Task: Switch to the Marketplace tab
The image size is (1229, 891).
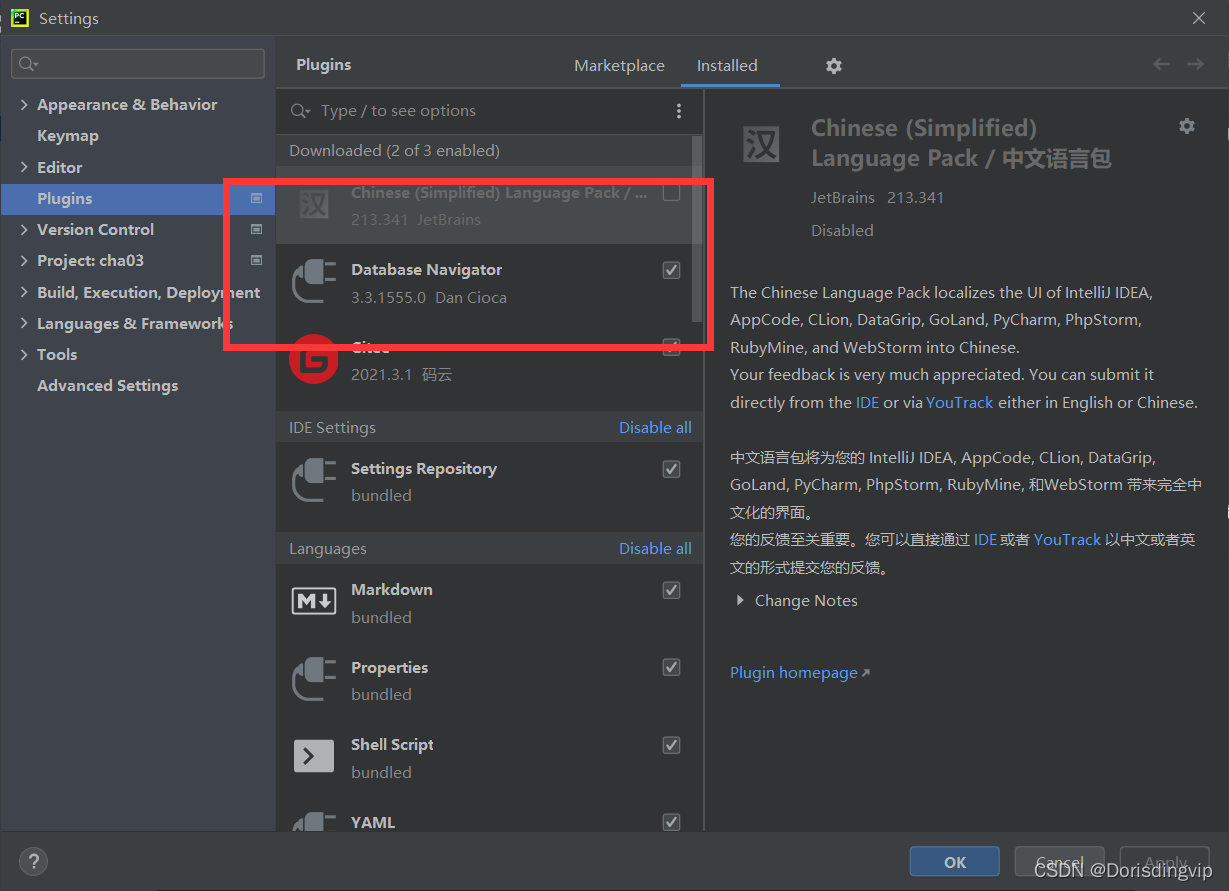Action: click(619, 66)
